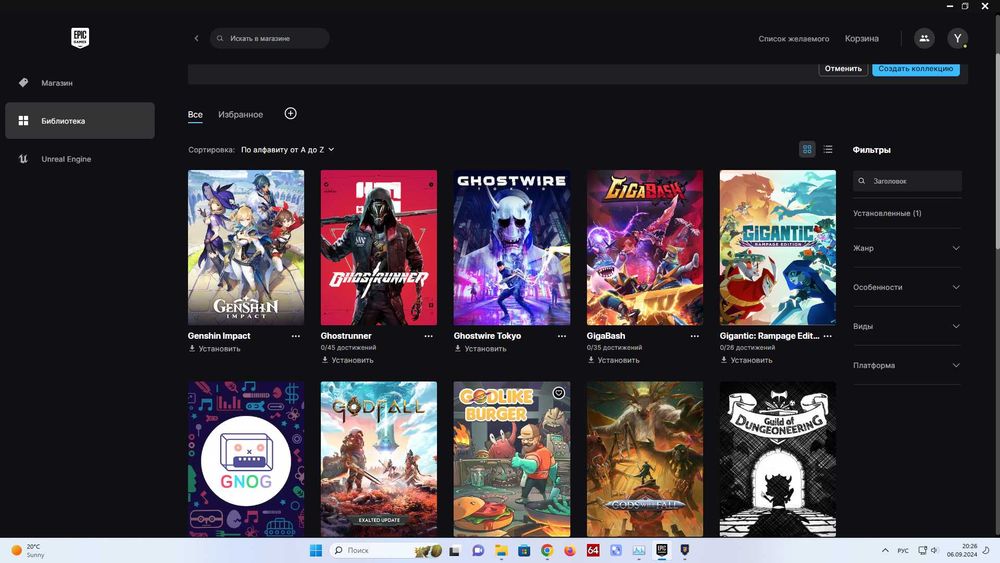Viewport: 1000px width, 563px height.
Task: Expand the Платформа filter
Action: click(x=906, y=365)
